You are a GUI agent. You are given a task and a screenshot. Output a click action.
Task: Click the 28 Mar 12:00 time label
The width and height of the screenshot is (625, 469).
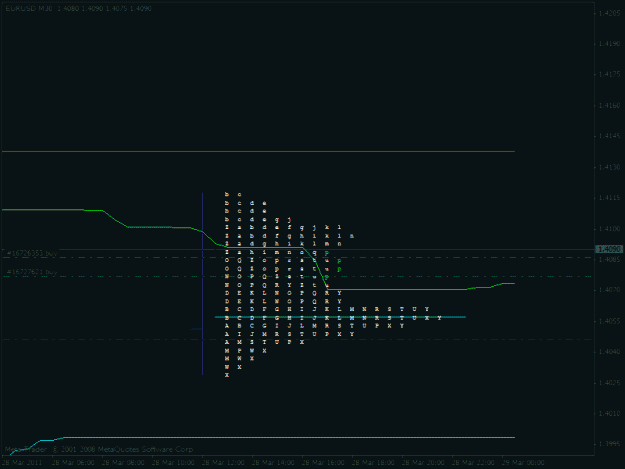coord(223,463)
